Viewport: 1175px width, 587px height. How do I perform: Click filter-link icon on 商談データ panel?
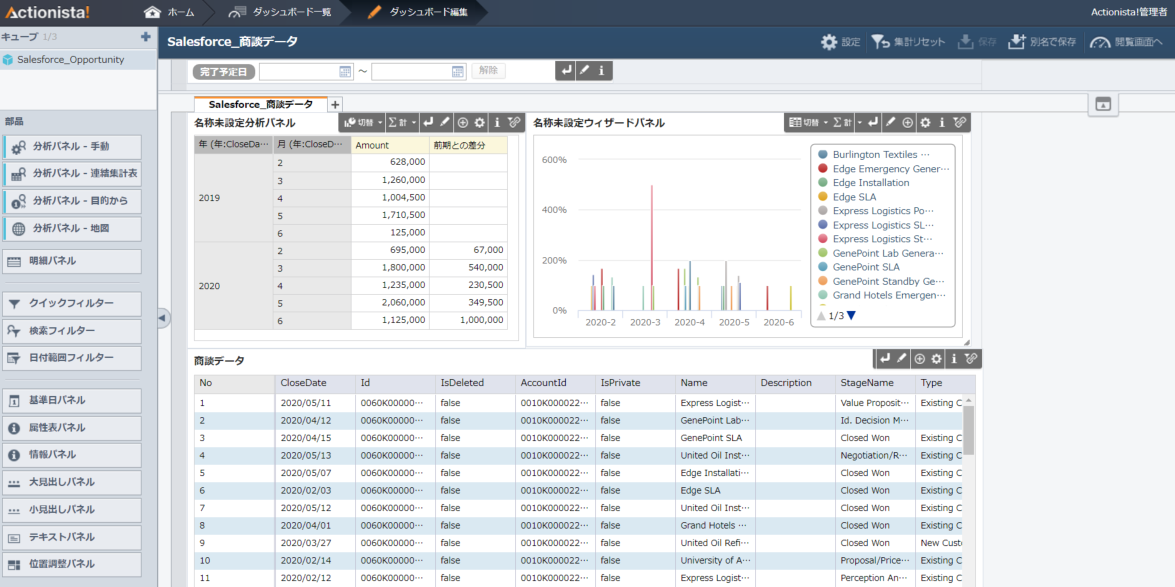tap(971, 359)
